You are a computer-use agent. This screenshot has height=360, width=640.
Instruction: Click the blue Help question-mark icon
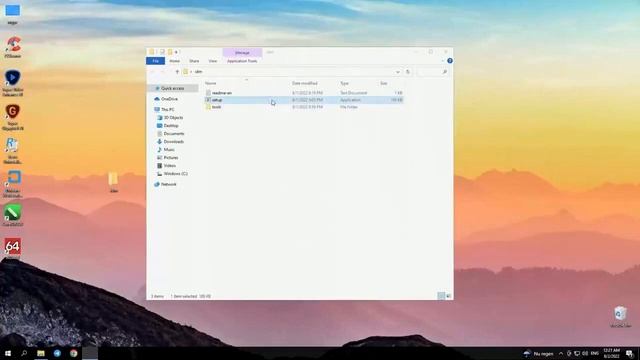coord(450,61)
